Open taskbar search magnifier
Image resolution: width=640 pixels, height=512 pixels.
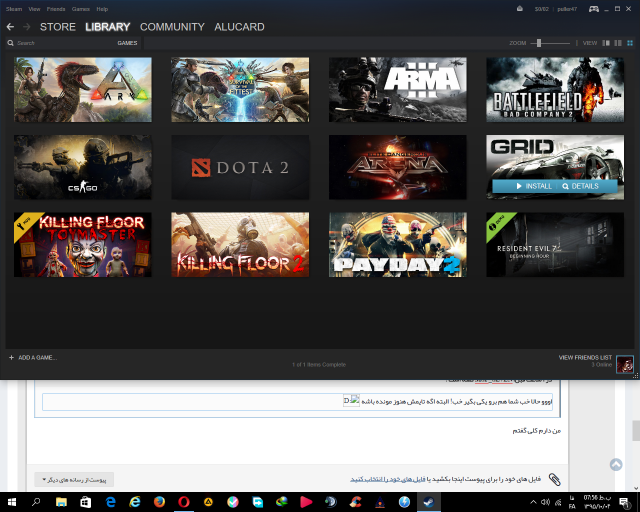tap(36, 502)
